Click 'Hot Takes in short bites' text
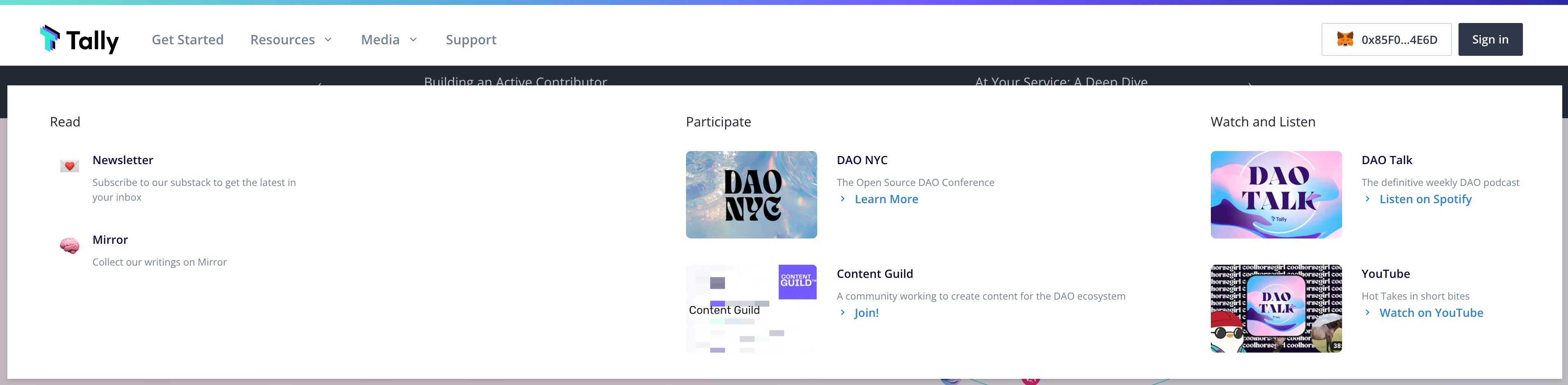1568x385 pixels. pos(1415,296)
